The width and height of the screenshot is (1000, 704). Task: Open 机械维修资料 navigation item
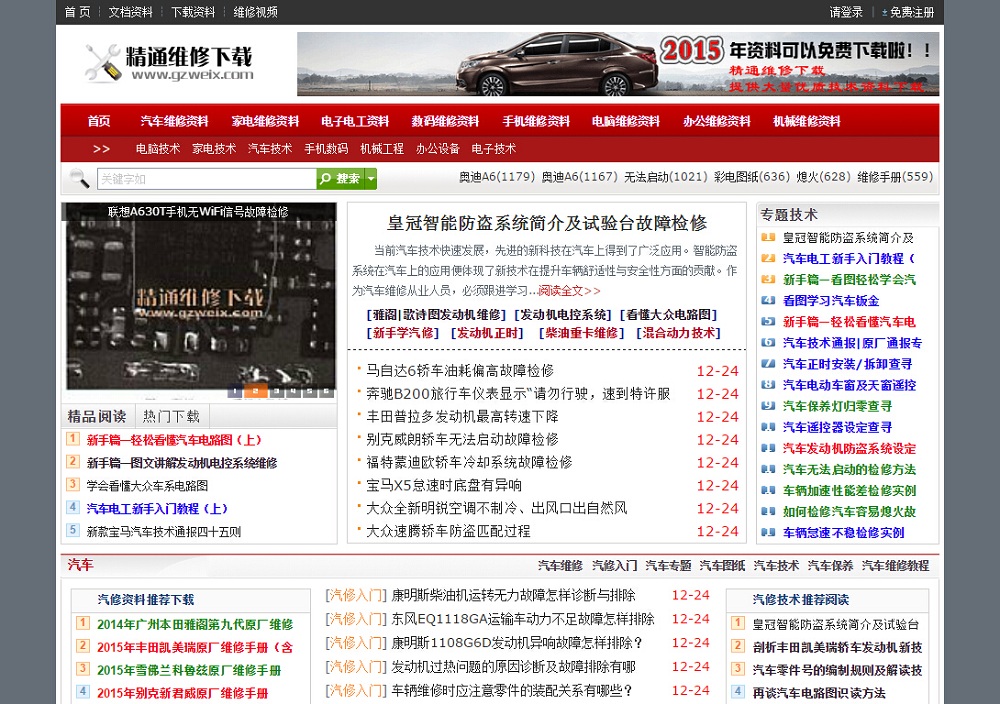[x=807, y=121]
